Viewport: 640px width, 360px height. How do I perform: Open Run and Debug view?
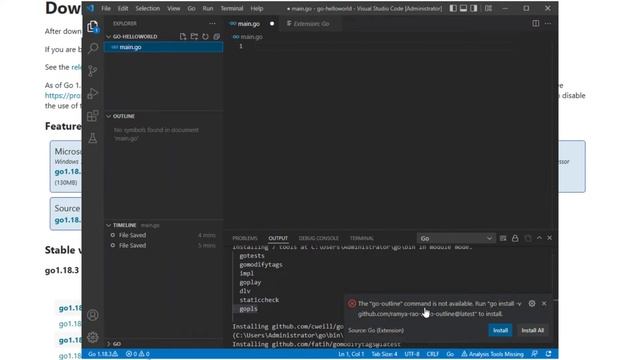93,93
